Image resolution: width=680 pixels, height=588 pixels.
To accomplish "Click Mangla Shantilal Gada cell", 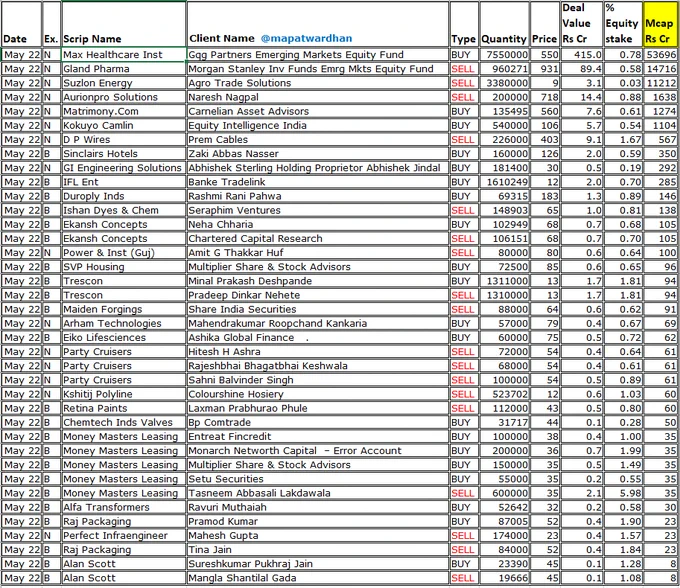I will (x=318, y=578).
